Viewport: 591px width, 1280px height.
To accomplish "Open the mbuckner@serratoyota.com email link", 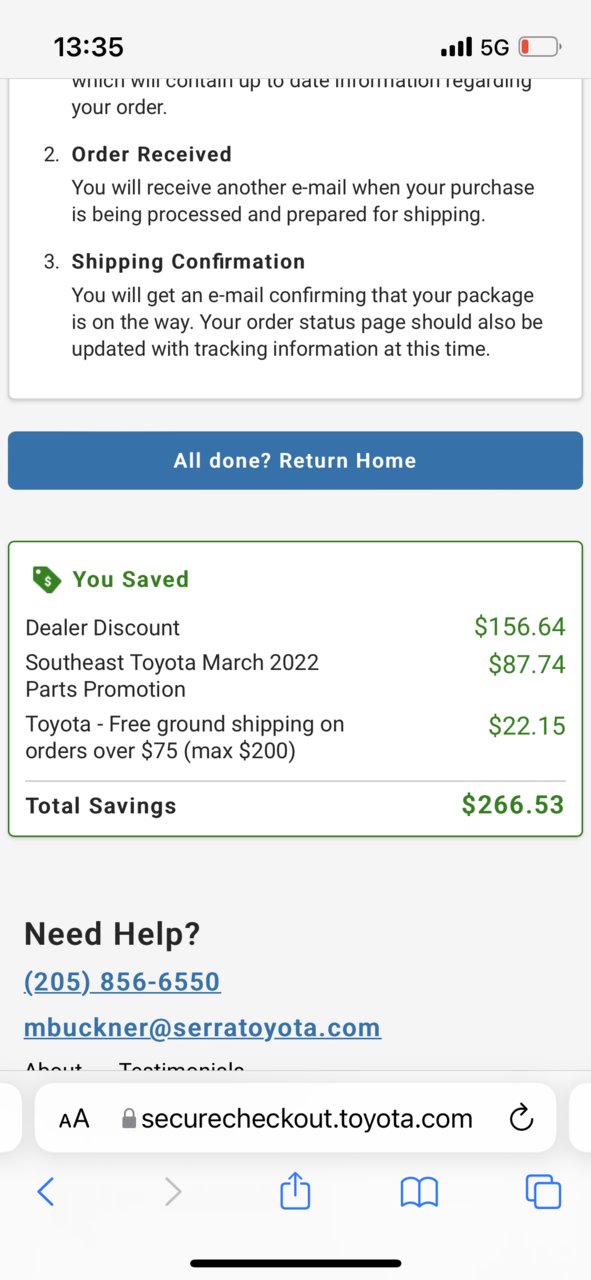I will (202, 1027).
